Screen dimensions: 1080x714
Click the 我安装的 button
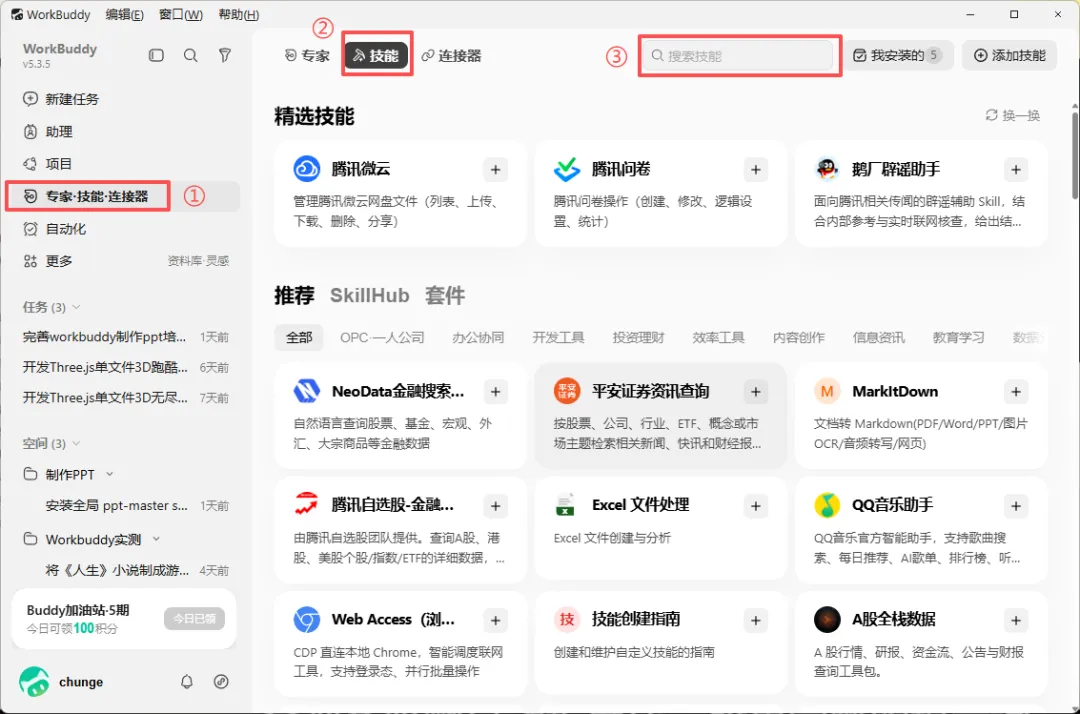(x=898, y=55)
